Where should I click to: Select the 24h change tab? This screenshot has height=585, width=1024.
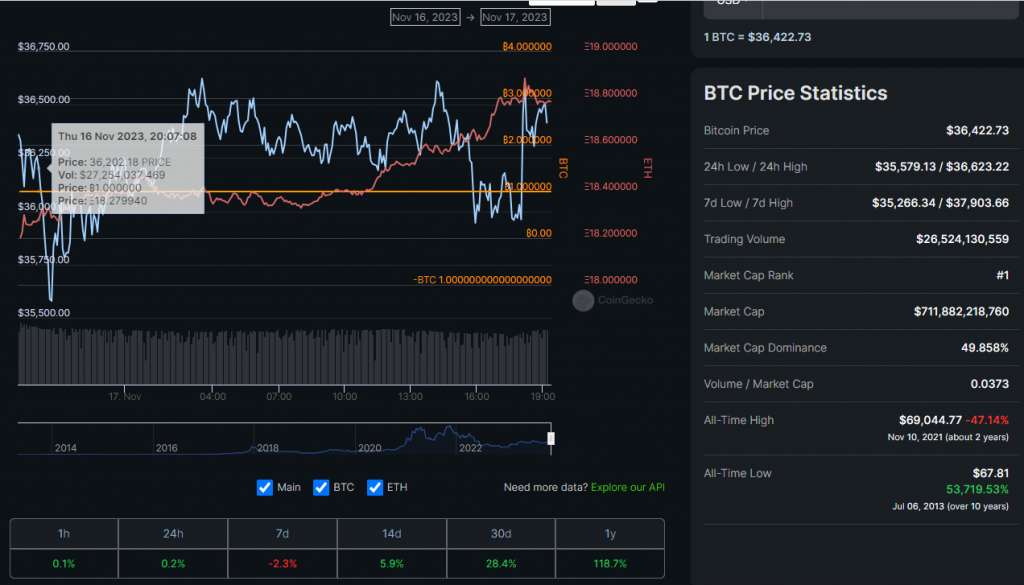point(173,534)
